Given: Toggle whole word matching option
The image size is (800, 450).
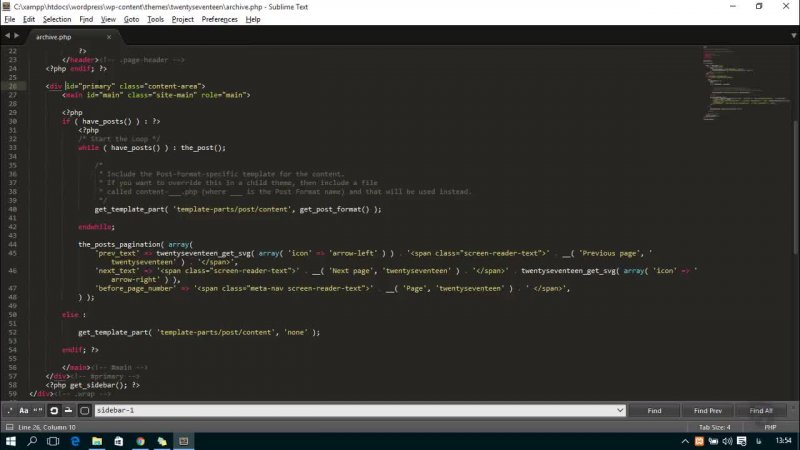Looking at the screenshot, I should click(x=39, y=411).
